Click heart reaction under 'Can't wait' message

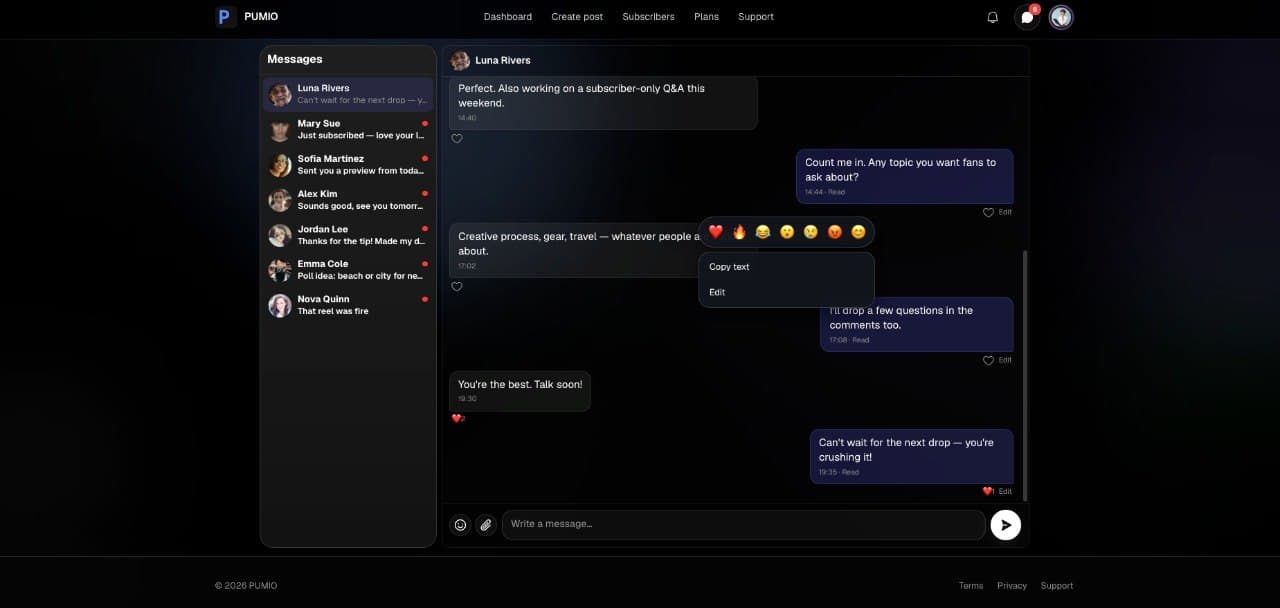(988, 491)
